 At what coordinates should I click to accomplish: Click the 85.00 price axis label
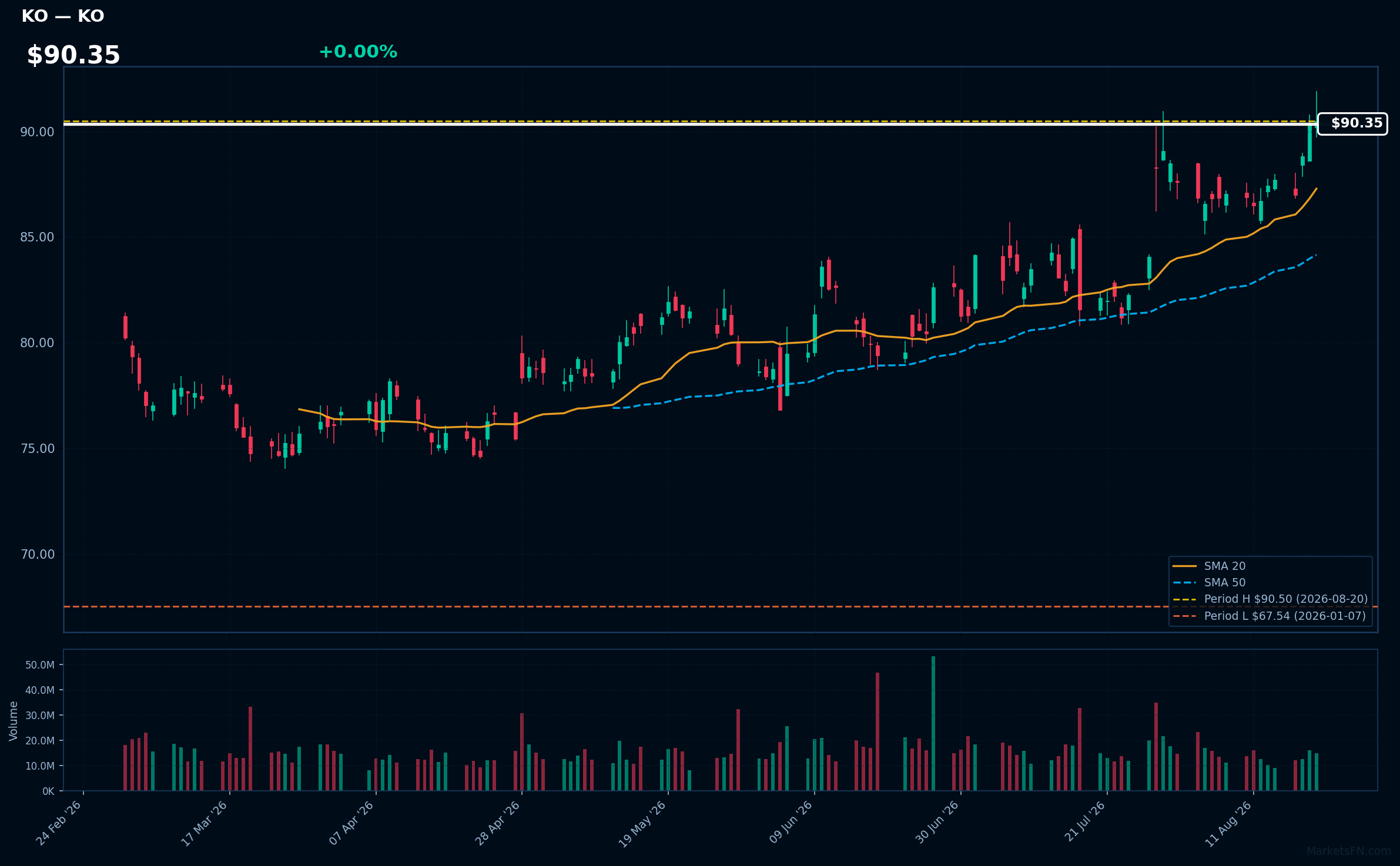pos(37,237)
